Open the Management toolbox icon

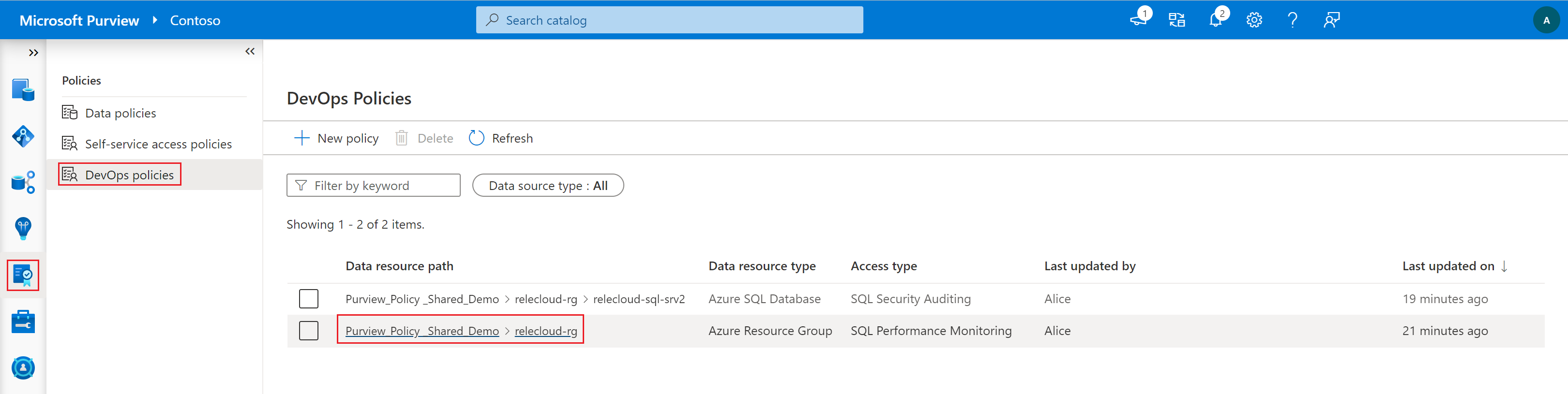click(23, 321)
